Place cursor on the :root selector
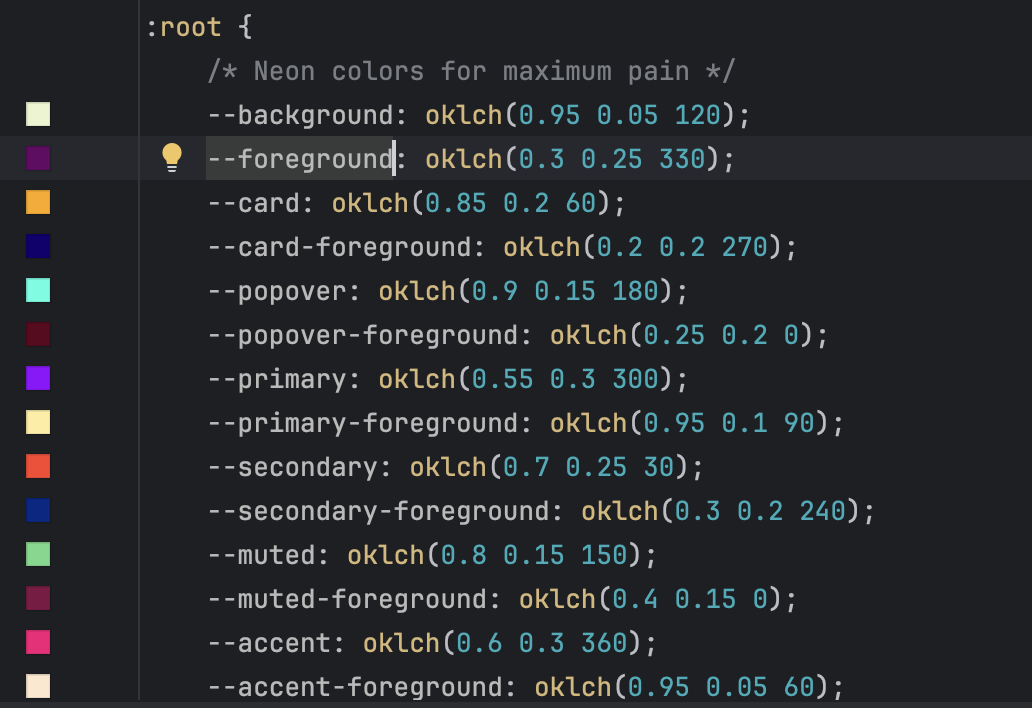 coord(183,27)
